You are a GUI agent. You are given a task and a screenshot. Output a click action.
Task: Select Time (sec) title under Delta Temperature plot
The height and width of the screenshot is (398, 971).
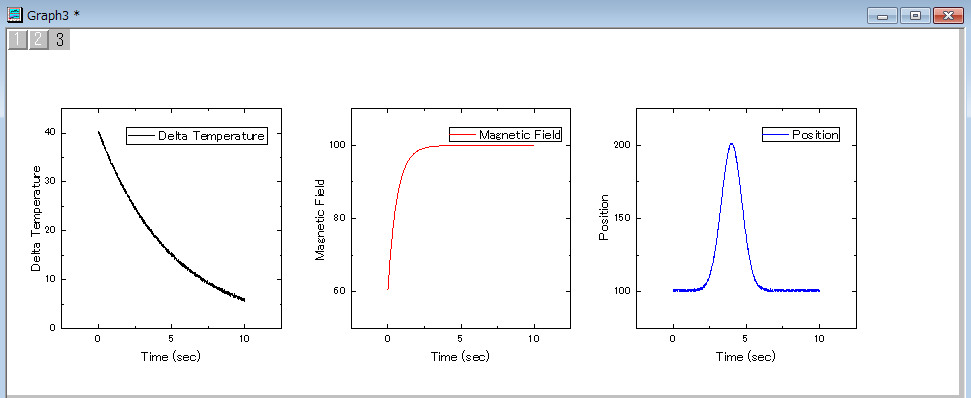coord(171,357)
